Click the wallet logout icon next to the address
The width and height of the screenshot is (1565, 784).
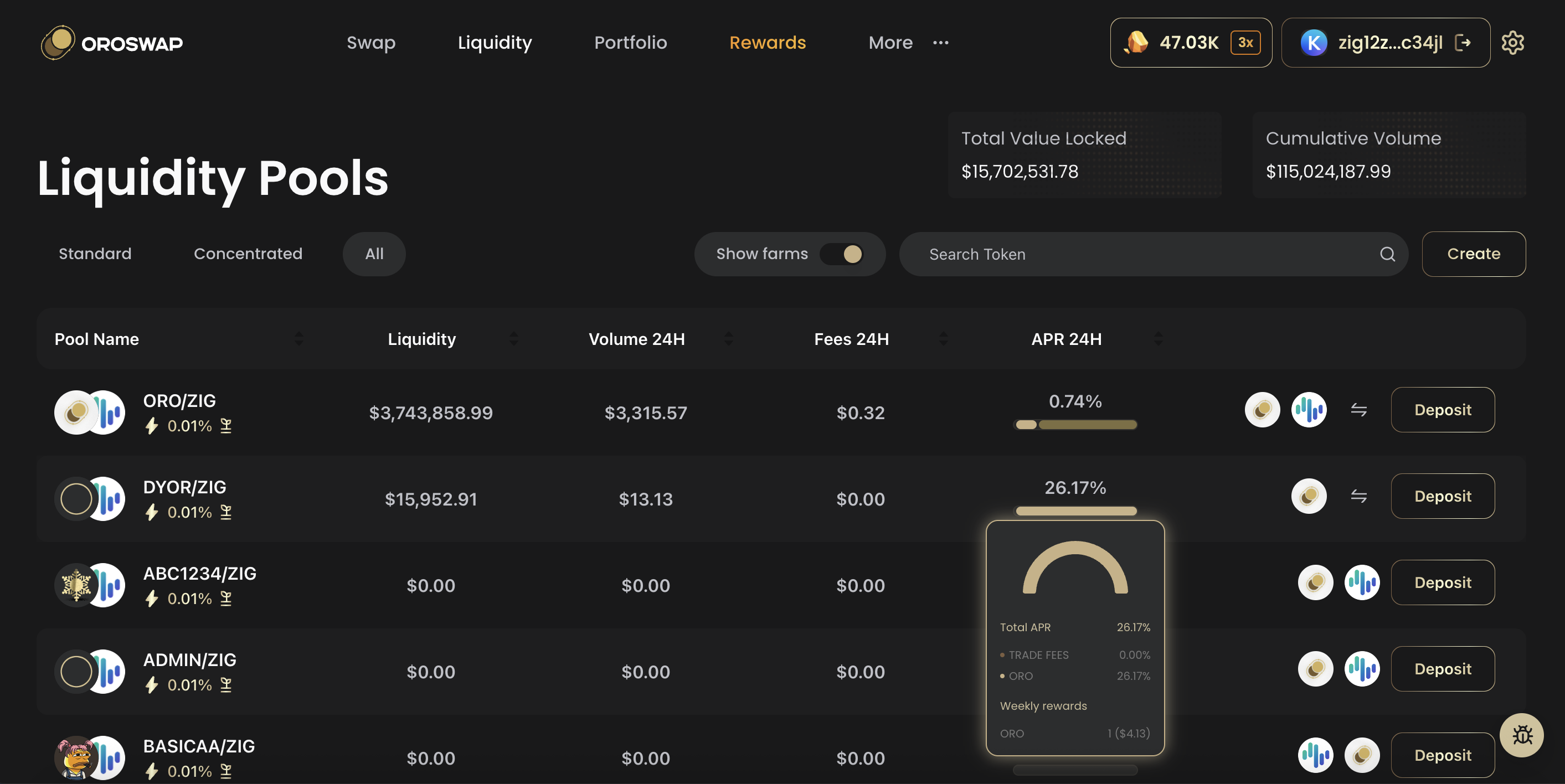point(1464,43)
